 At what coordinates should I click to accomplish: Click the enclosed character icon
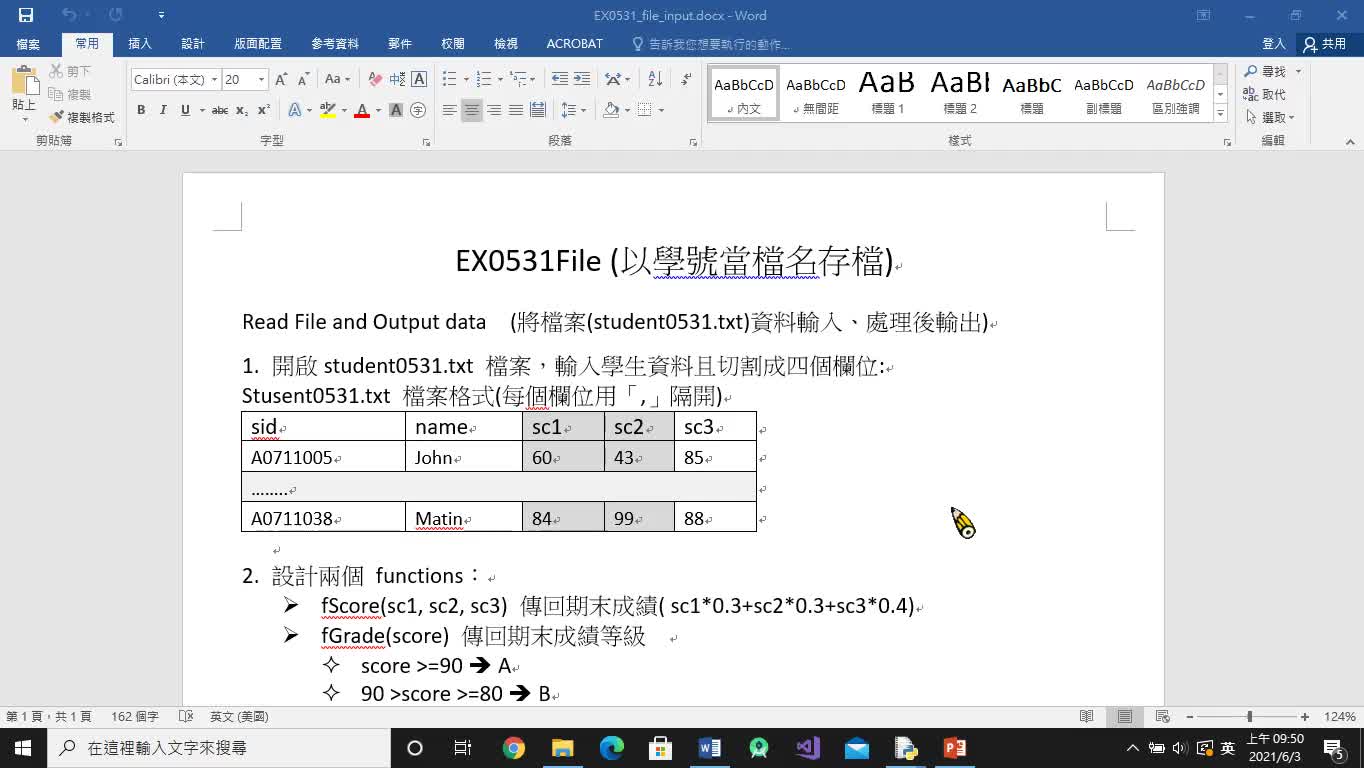418,110
